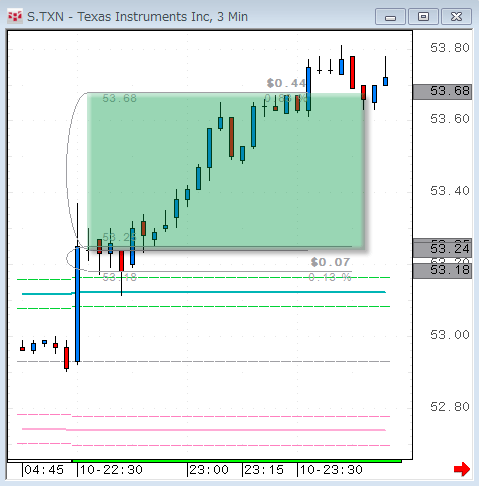Click the 0.13 % label

click(330, 277)
